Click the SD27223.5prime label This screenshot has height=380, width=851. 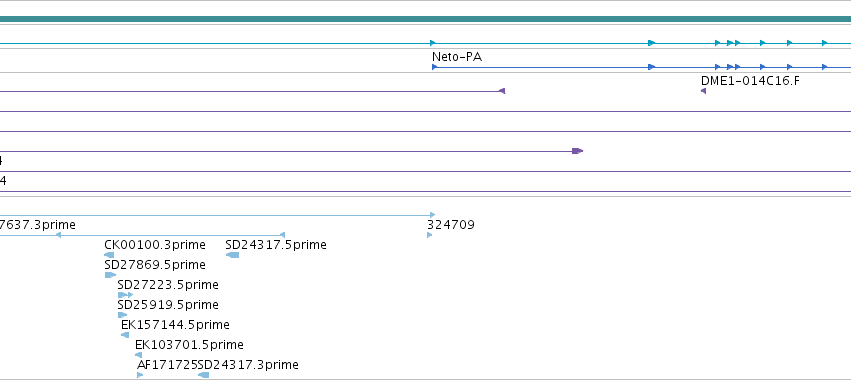tap(168, 285)
